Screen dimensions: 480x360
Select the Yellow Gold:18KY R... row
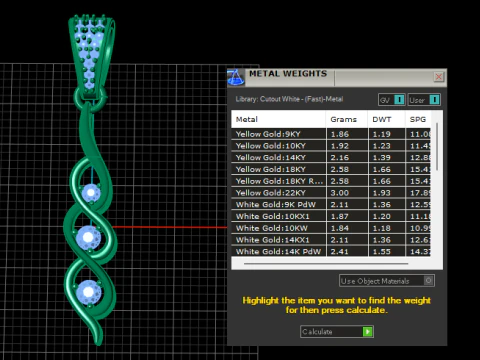tap(331, 181)
